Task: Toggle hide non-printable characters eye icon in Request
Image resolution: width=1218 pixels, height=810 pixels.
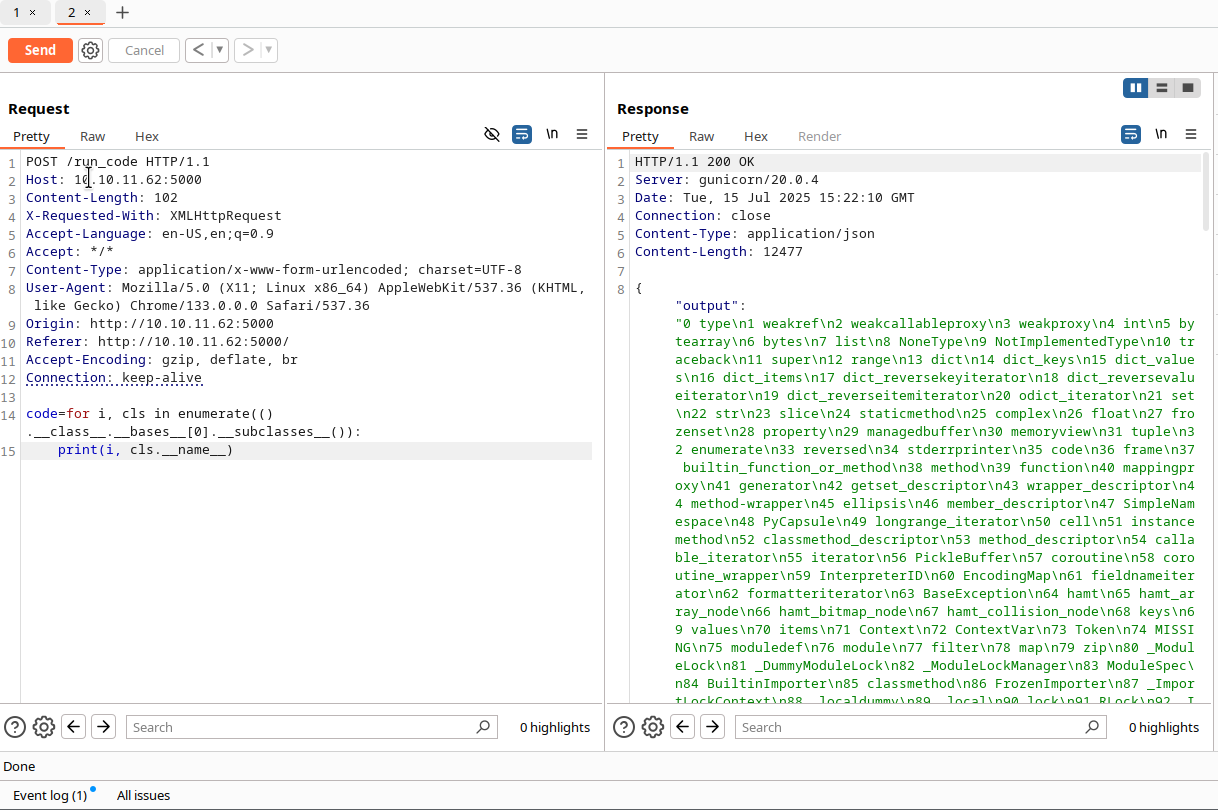Action: (491, 134)
